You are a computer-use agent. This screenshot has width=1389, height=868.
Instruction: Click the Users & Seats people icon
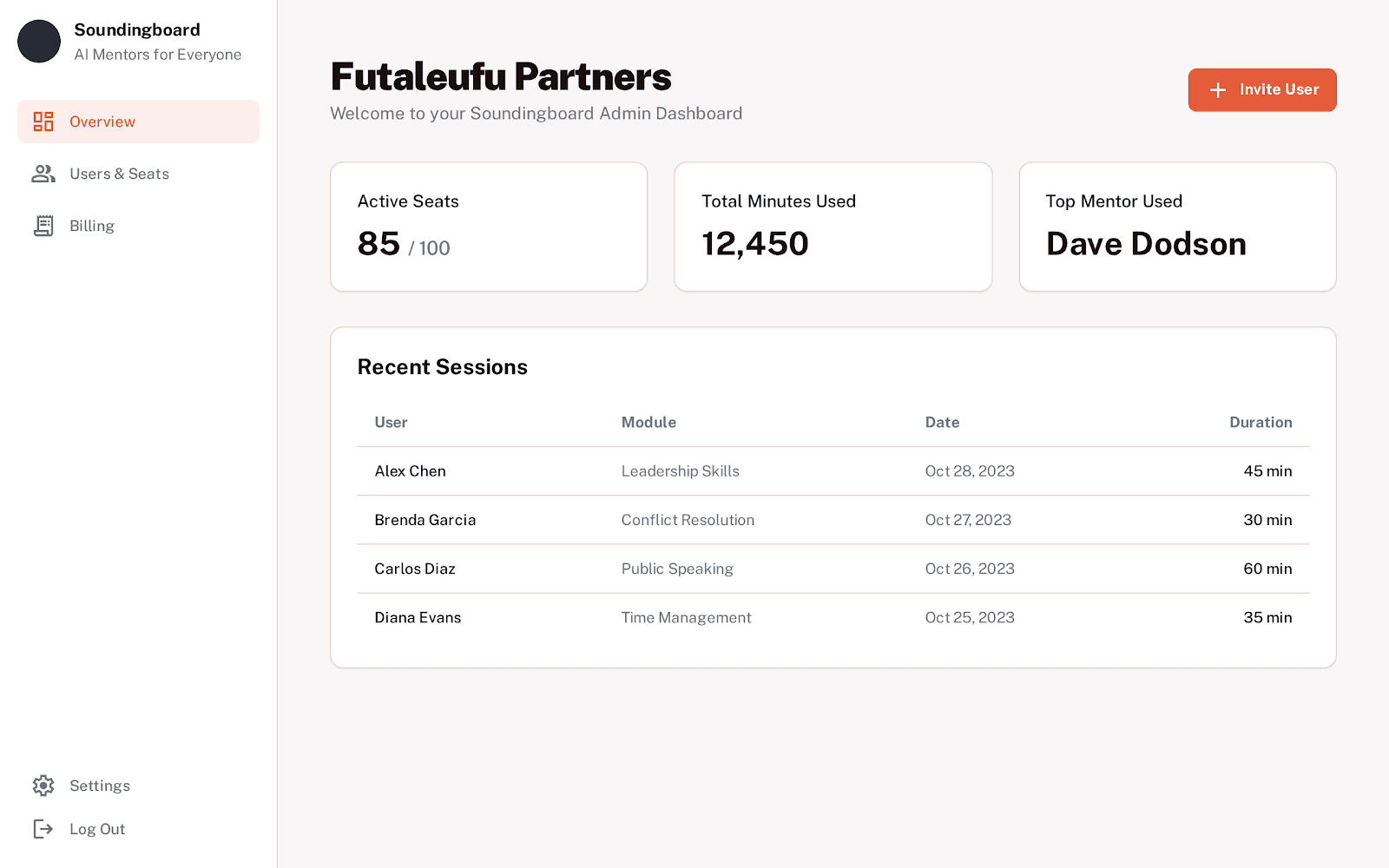43,174
